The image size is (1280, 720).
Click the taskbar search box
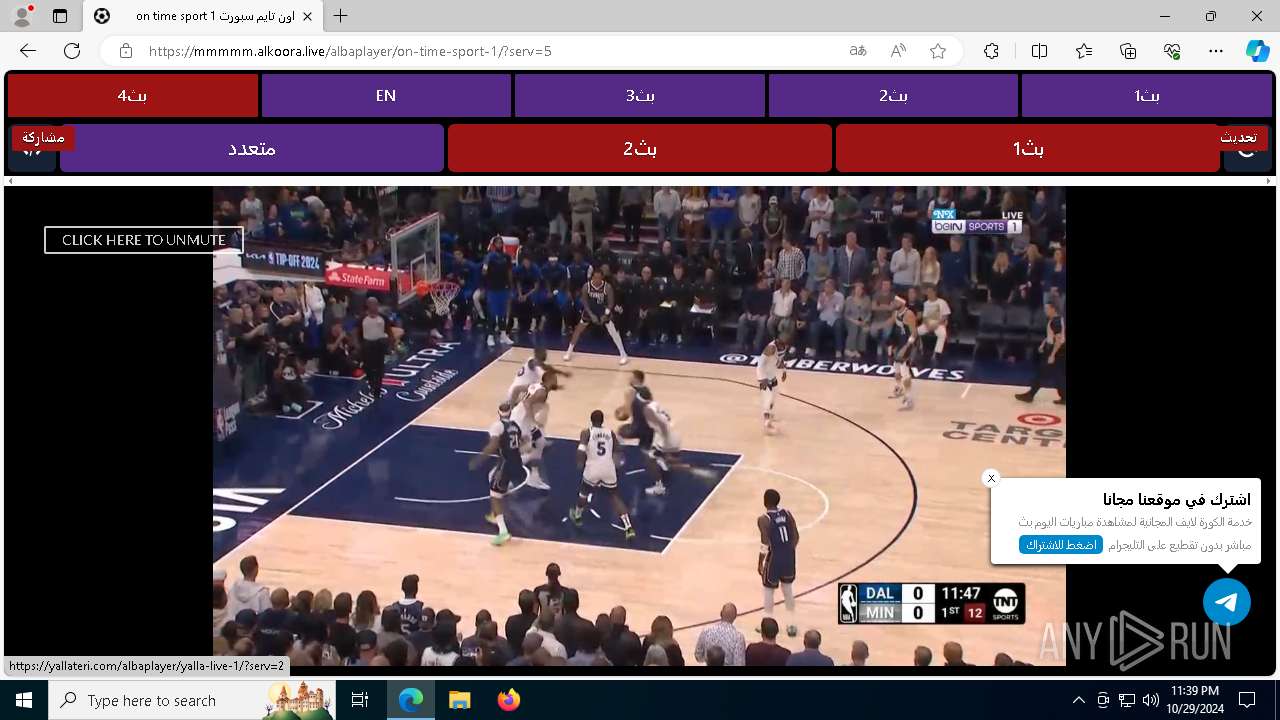192,700
